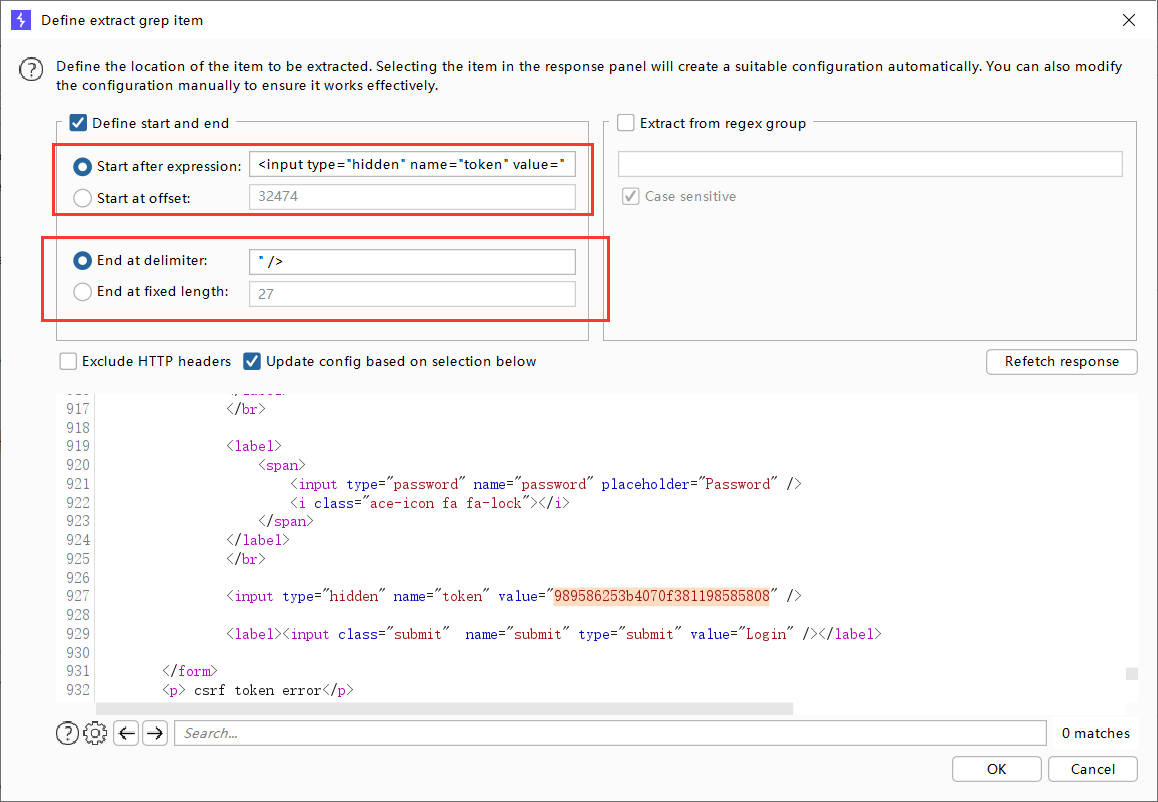The height and width of the screenshot is (802, 1158).
Task: Toggle the Case sensitive checkbox
Action: pos(630,196)
